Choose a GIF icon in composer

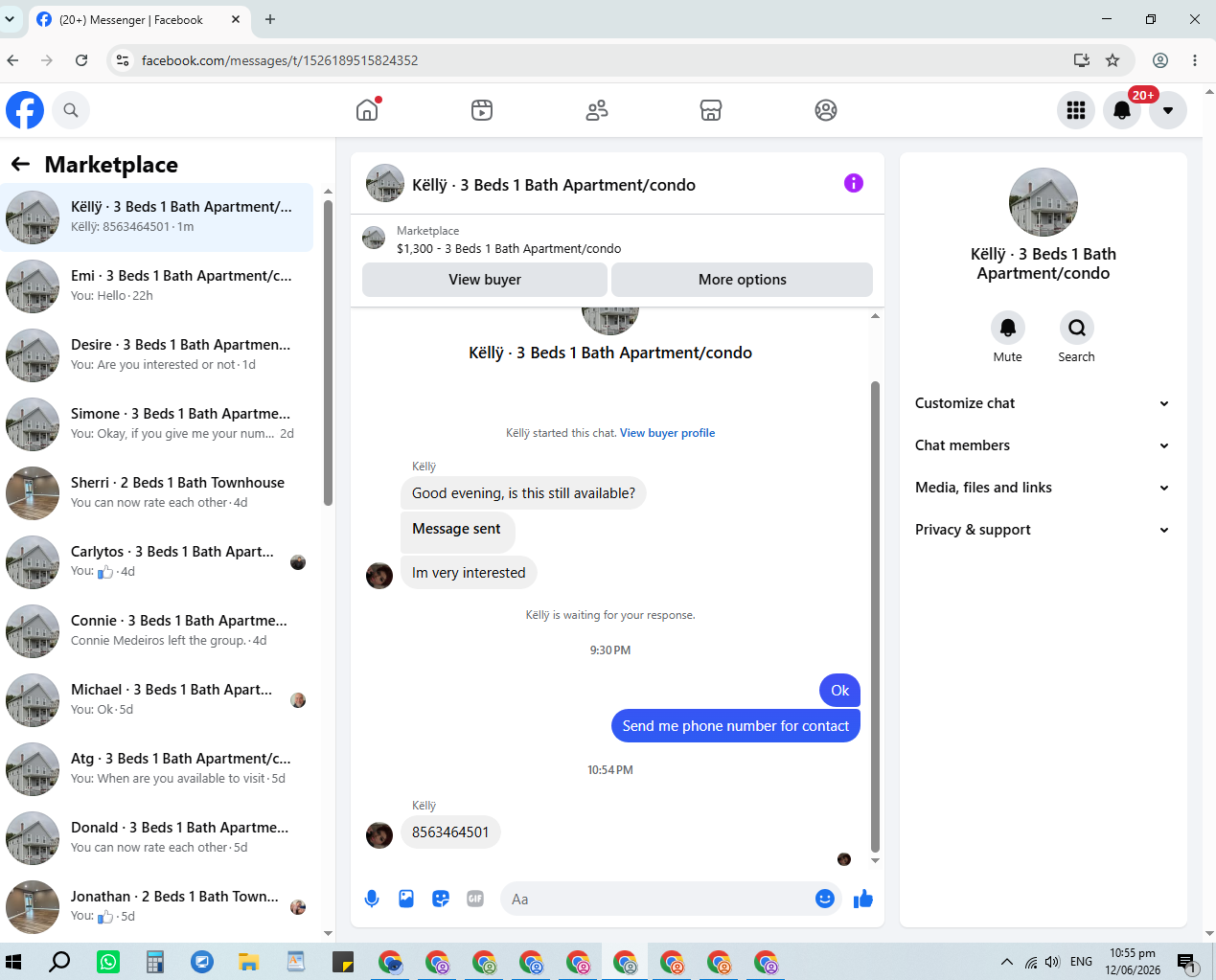(x=475, y=899)
